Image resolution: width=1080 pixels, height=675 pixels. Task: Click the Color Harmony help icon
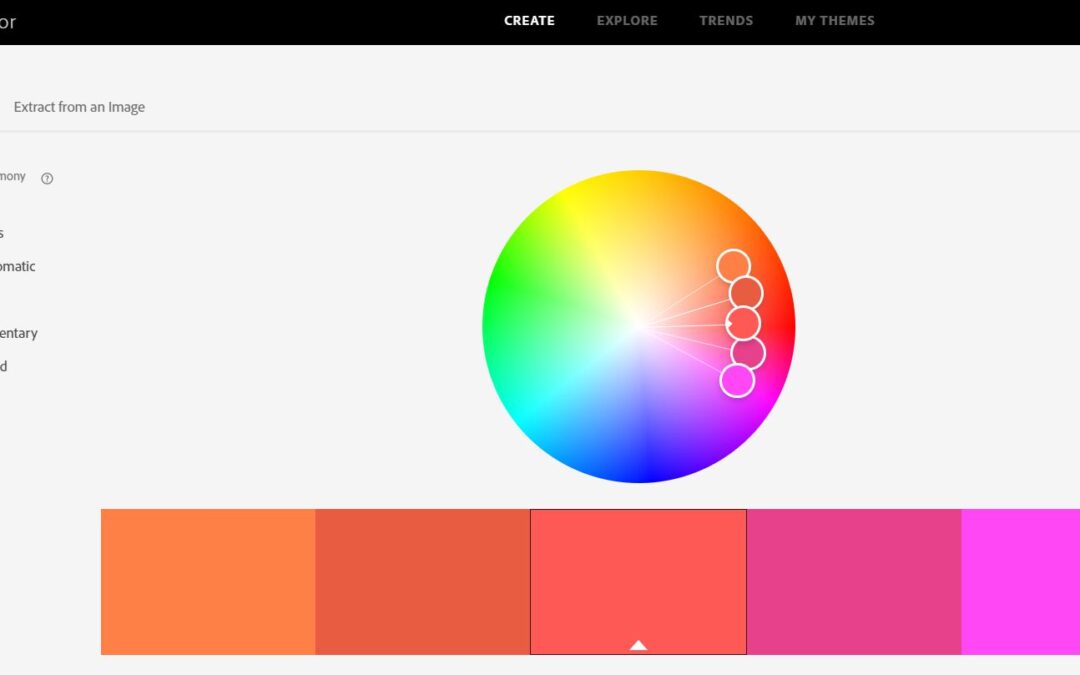pos(46,177)
